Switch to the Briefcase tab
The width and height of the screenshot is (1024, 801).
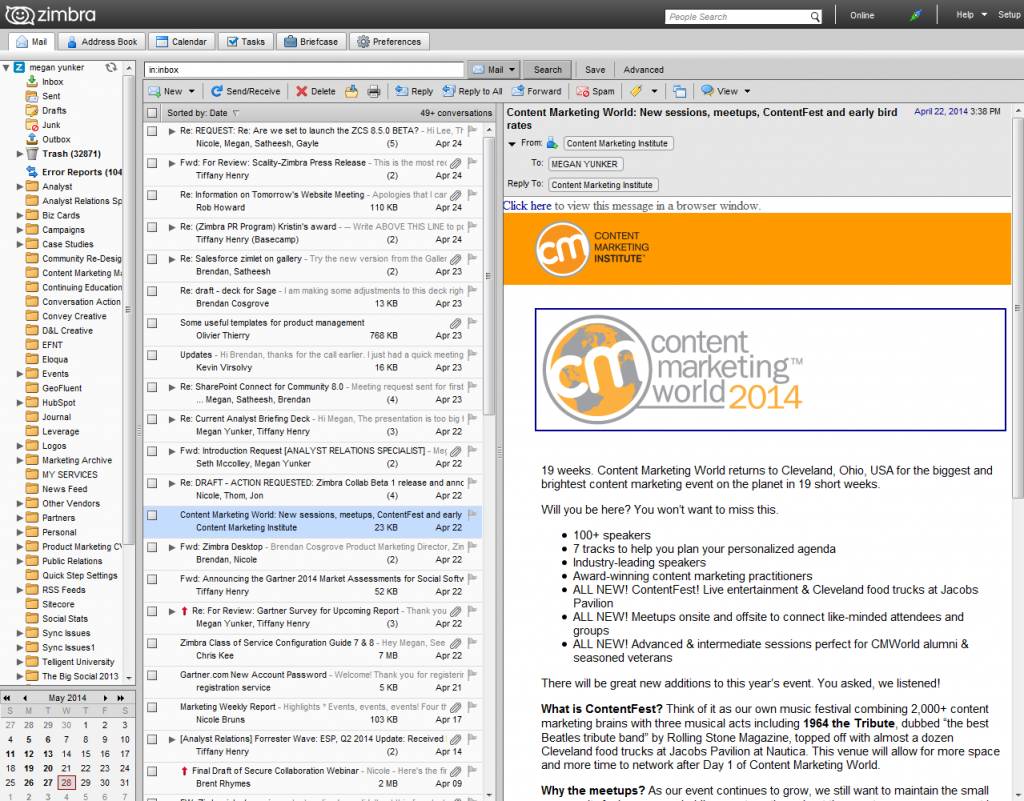(x=312, y=42)
